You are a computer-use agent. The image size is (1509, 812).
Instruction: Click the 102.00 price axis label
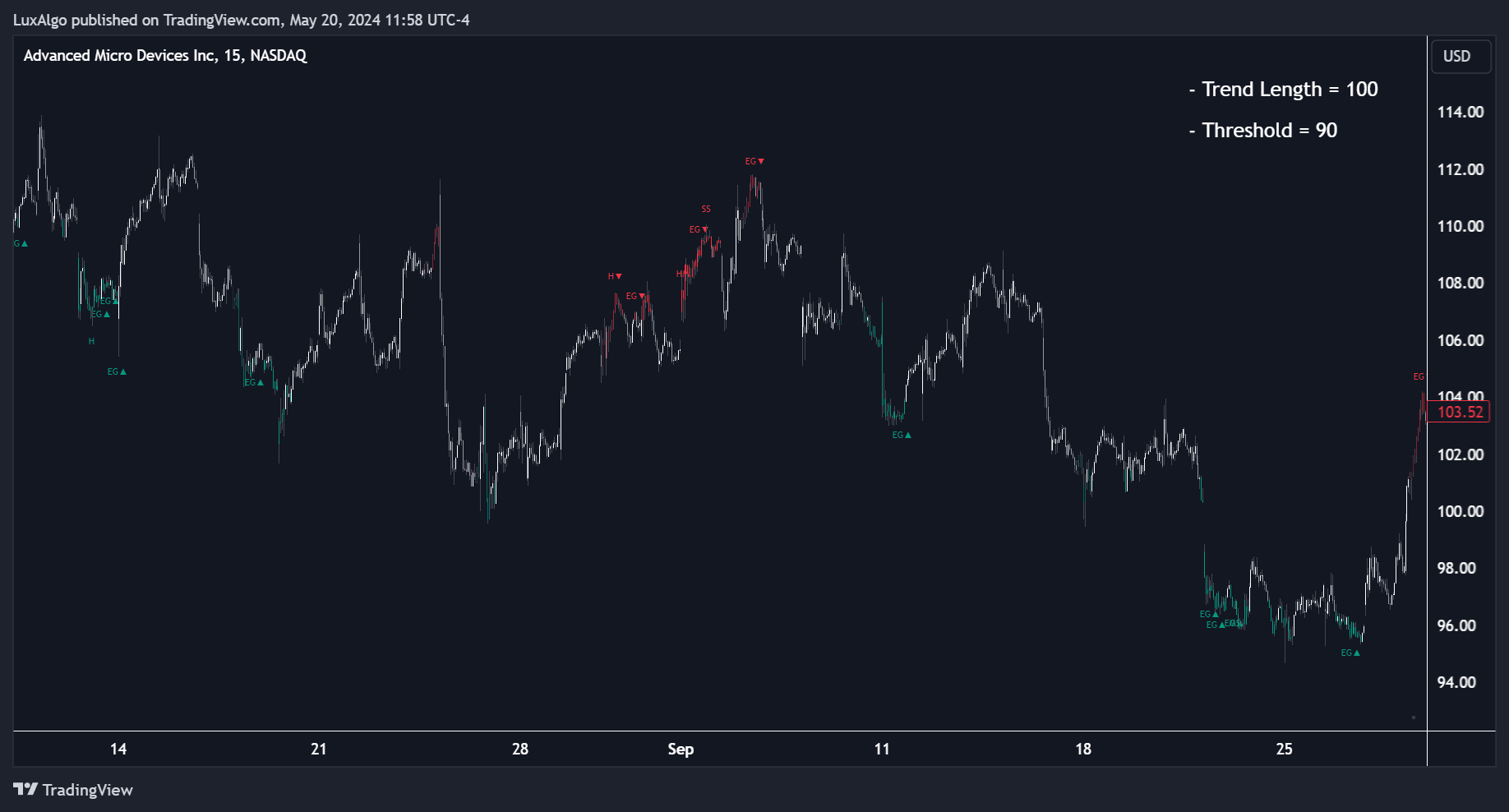pyautogui.click(x=1460, y=454)
